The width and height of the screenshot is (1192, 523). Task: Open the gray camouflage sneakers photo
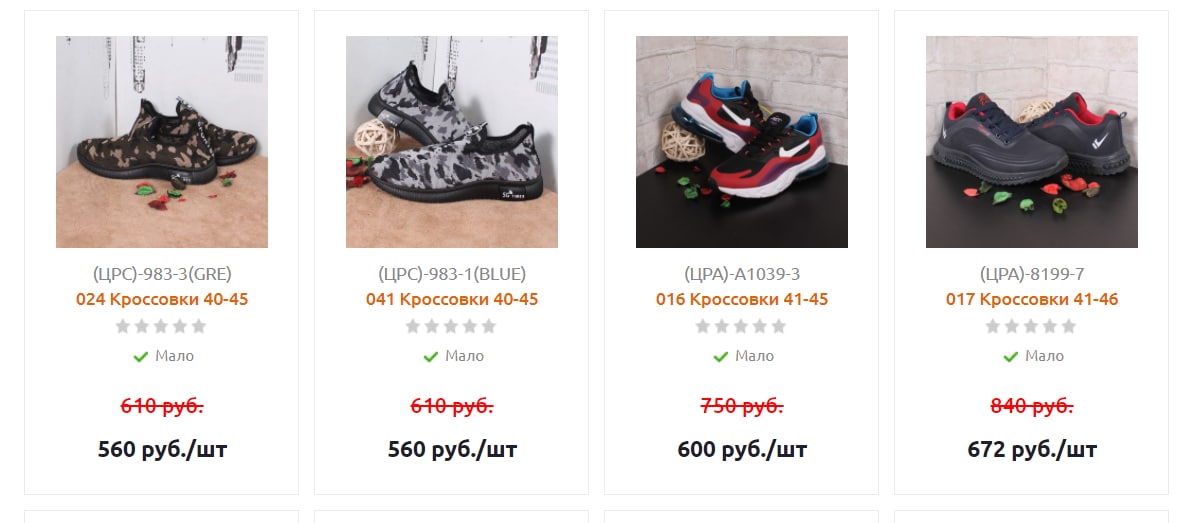(452, 141)
